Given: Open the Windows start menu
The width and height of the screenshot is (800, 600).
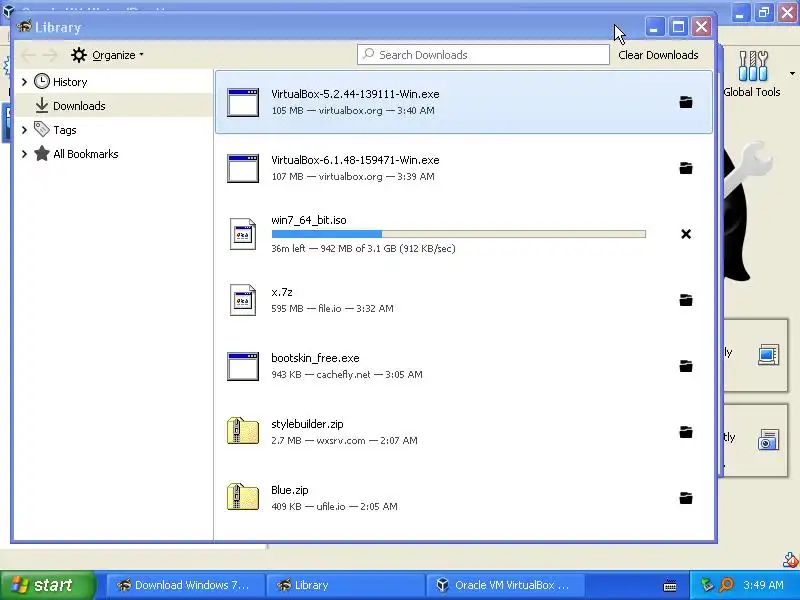Looking at the screenshot, I should [47, 585].
